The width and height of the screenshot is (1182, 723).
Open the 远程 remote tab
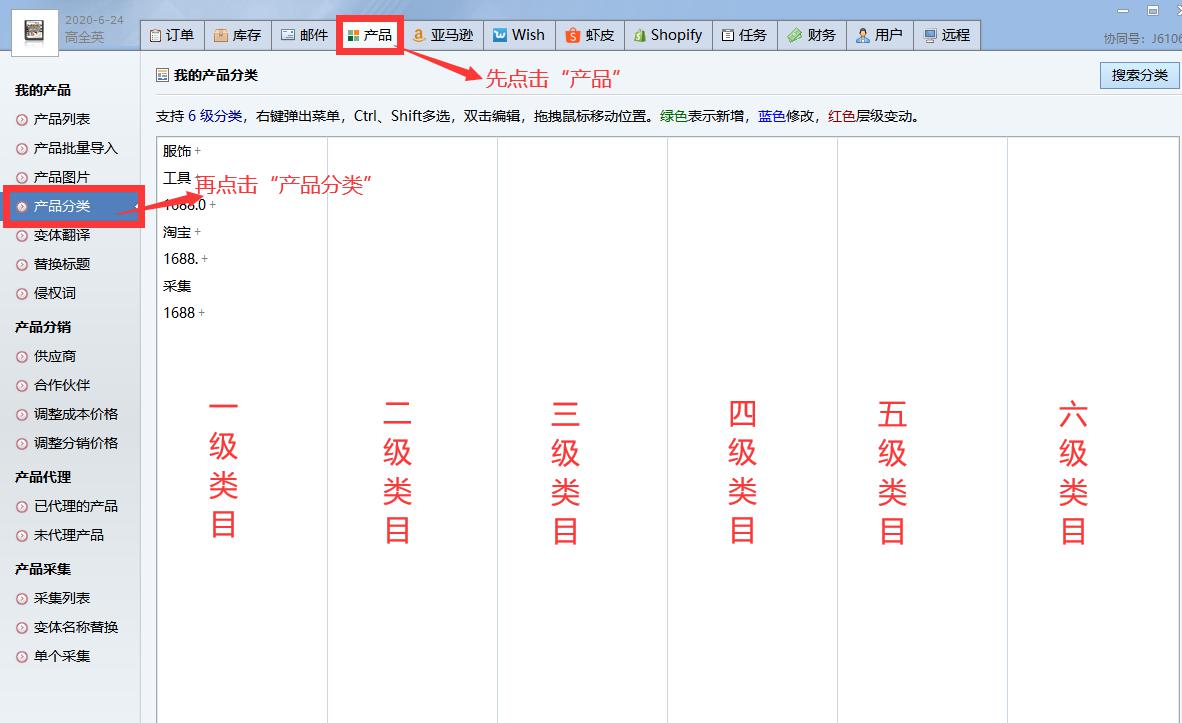pos(946,35)
